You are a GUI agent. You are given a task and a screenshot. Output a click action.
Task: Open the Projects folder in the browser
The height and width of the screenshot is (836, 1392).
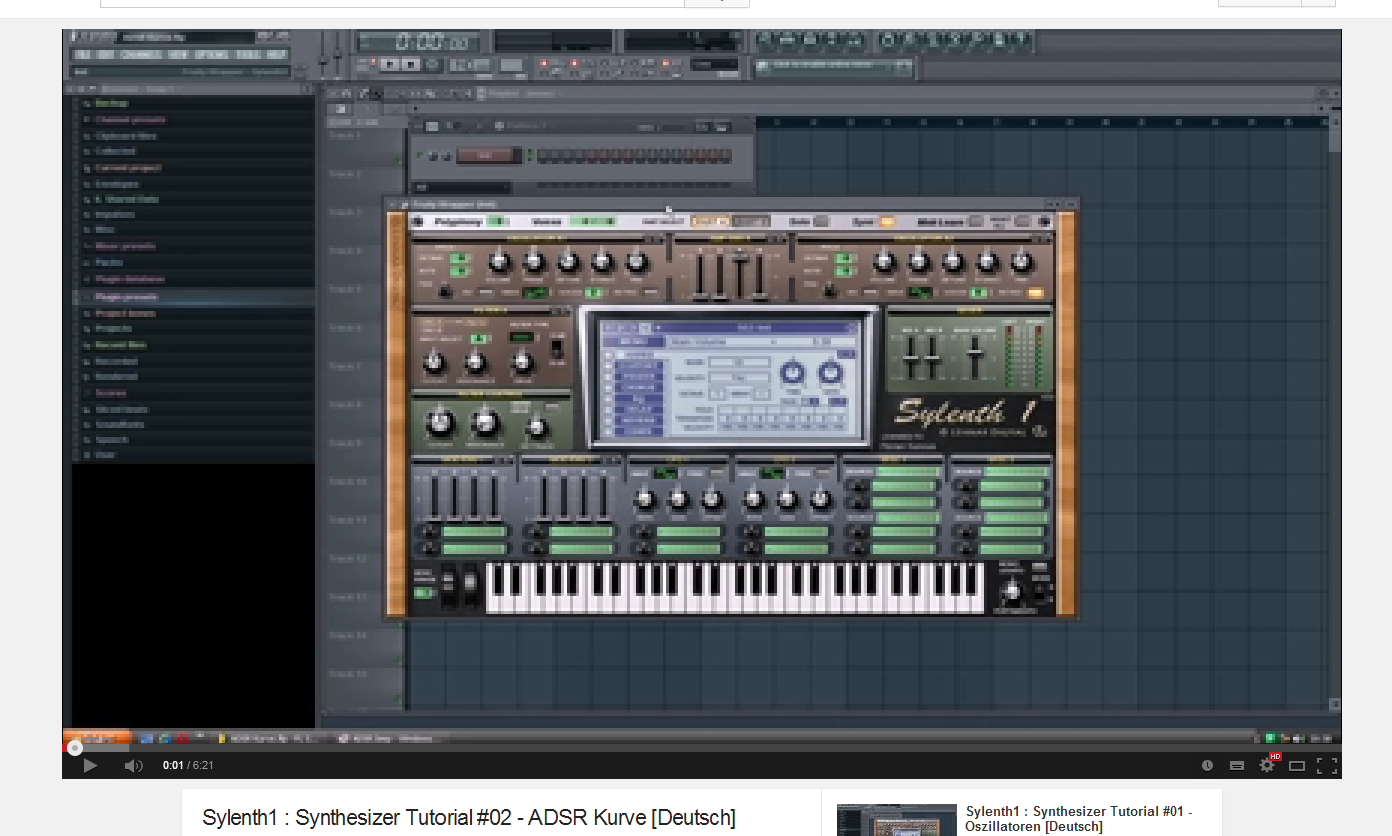click(113, 329)
